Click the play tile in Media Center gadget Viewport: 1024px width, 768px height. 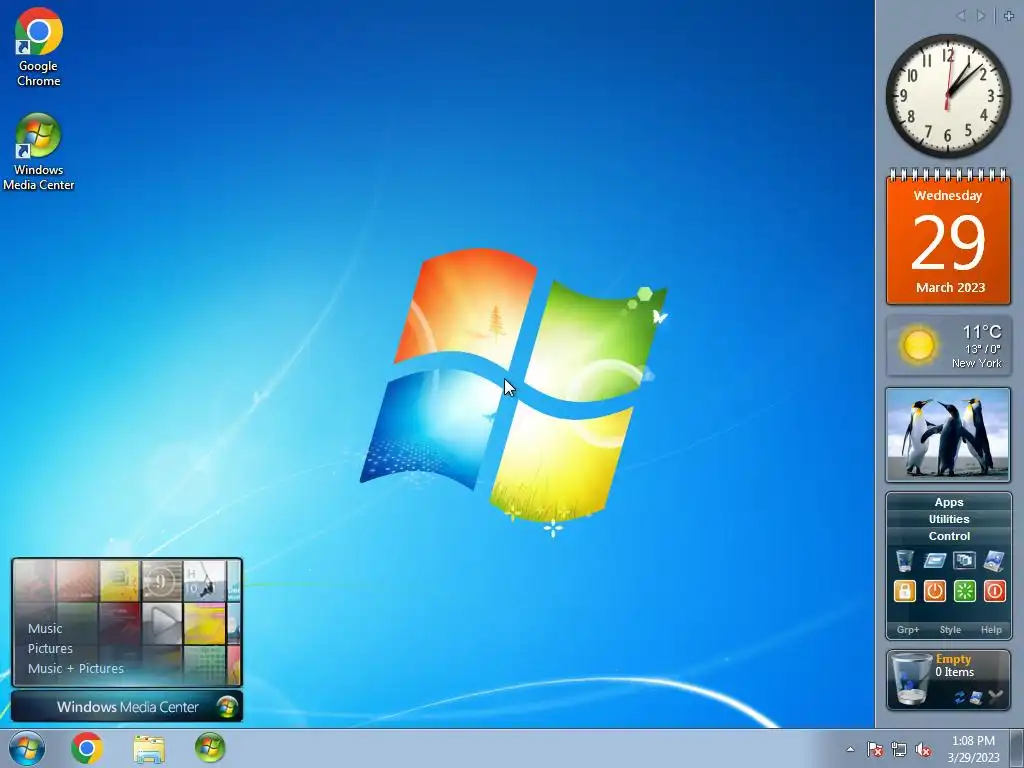[162, 623]
